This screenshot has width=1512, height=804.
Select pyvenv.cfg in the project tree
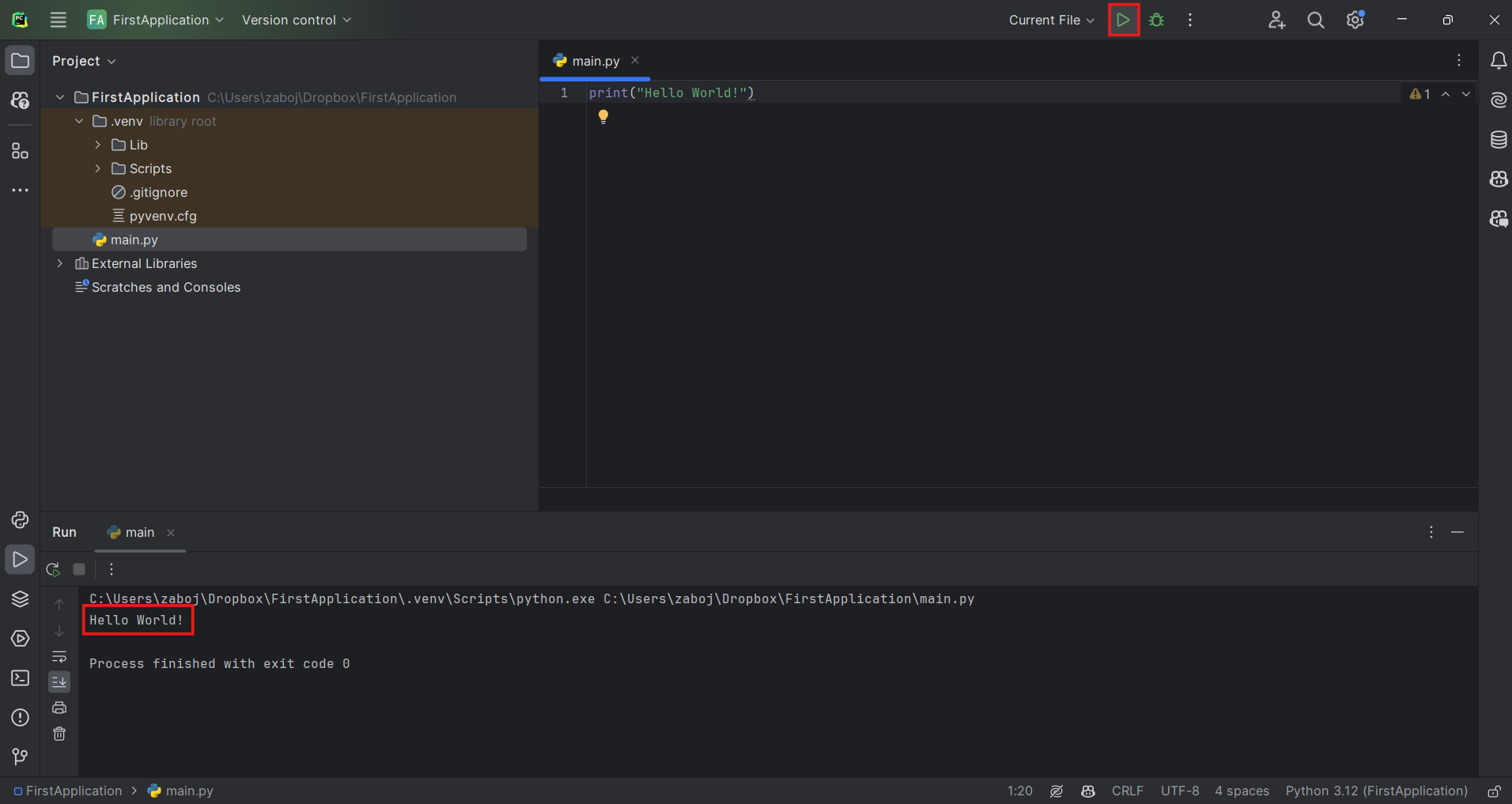(x=163, y=216)
